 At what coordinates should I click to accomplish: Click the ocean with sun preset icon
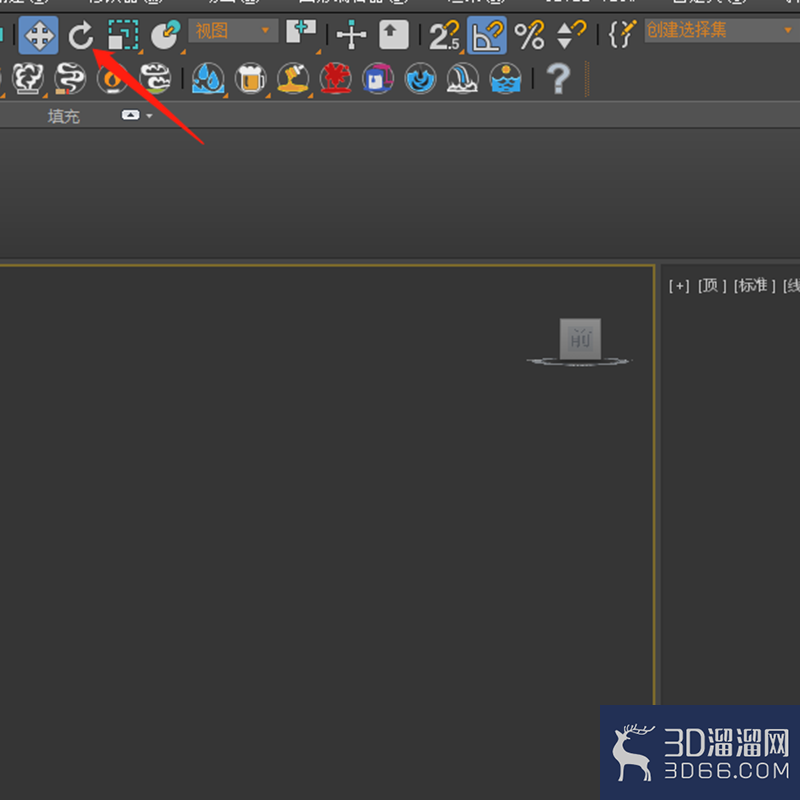click(505, 79)
